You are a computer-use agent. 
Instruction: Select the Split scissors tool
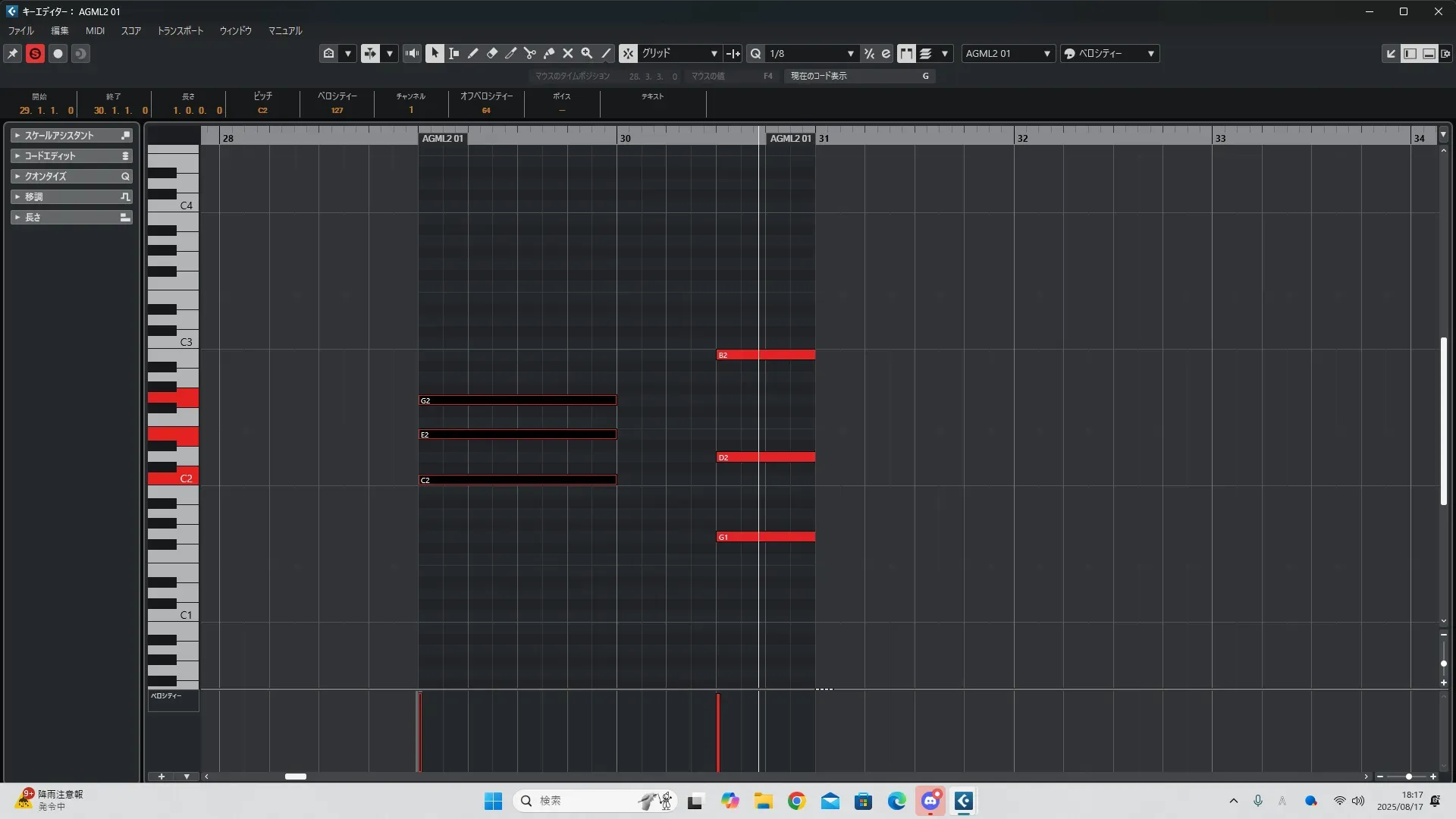529,54
